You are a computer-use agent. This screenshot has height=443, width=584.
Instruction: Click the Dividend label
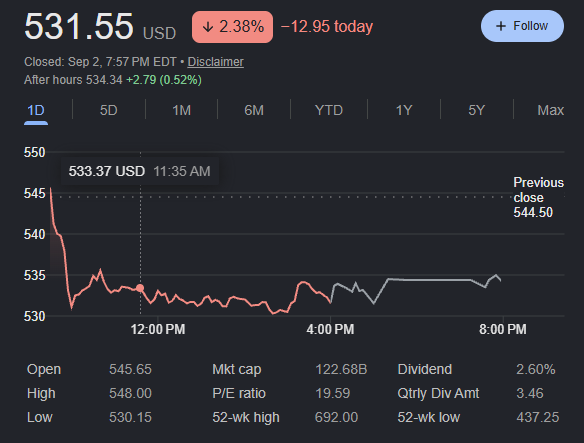tap(425, 370)
